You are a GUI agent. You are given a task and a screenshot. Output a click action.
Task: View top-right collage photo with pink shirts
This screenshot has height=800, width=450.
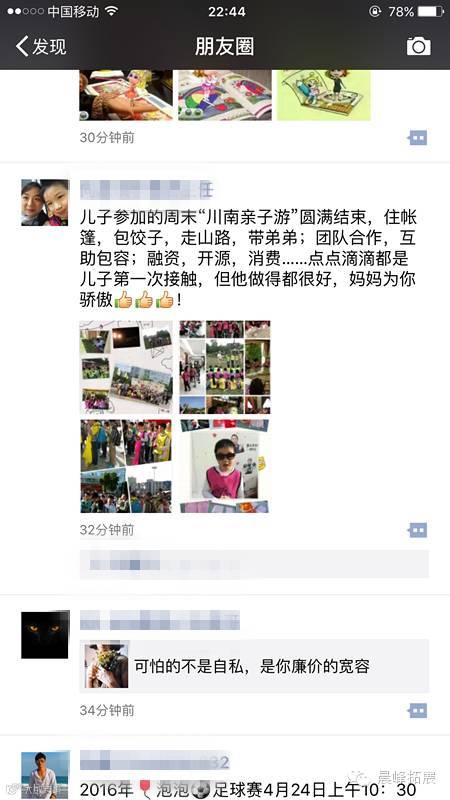[x=224, y=367]
